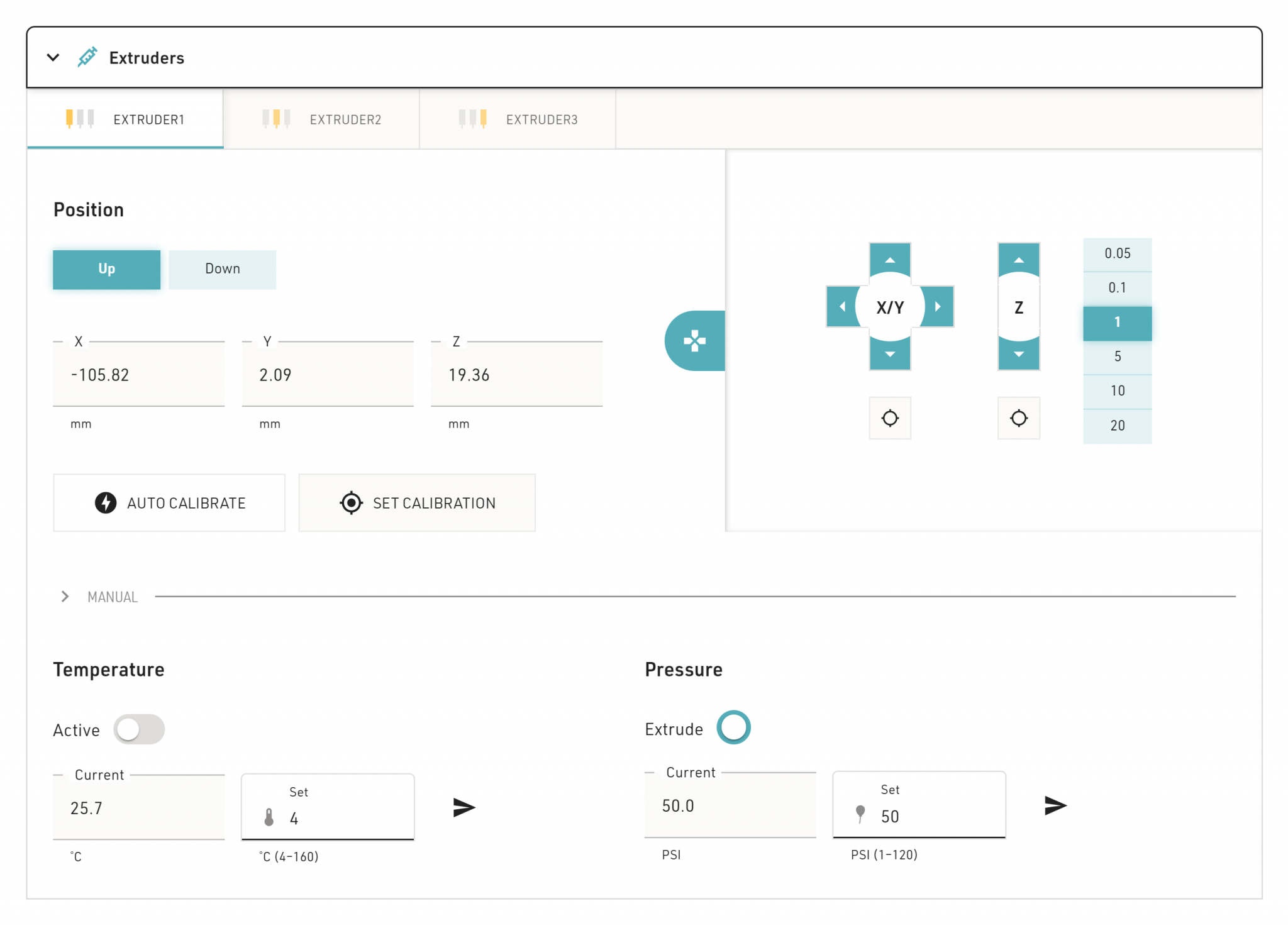Send the pressure setpoint with the arrow icon
Screen dimensions: 1288x928
[1056, 805]
